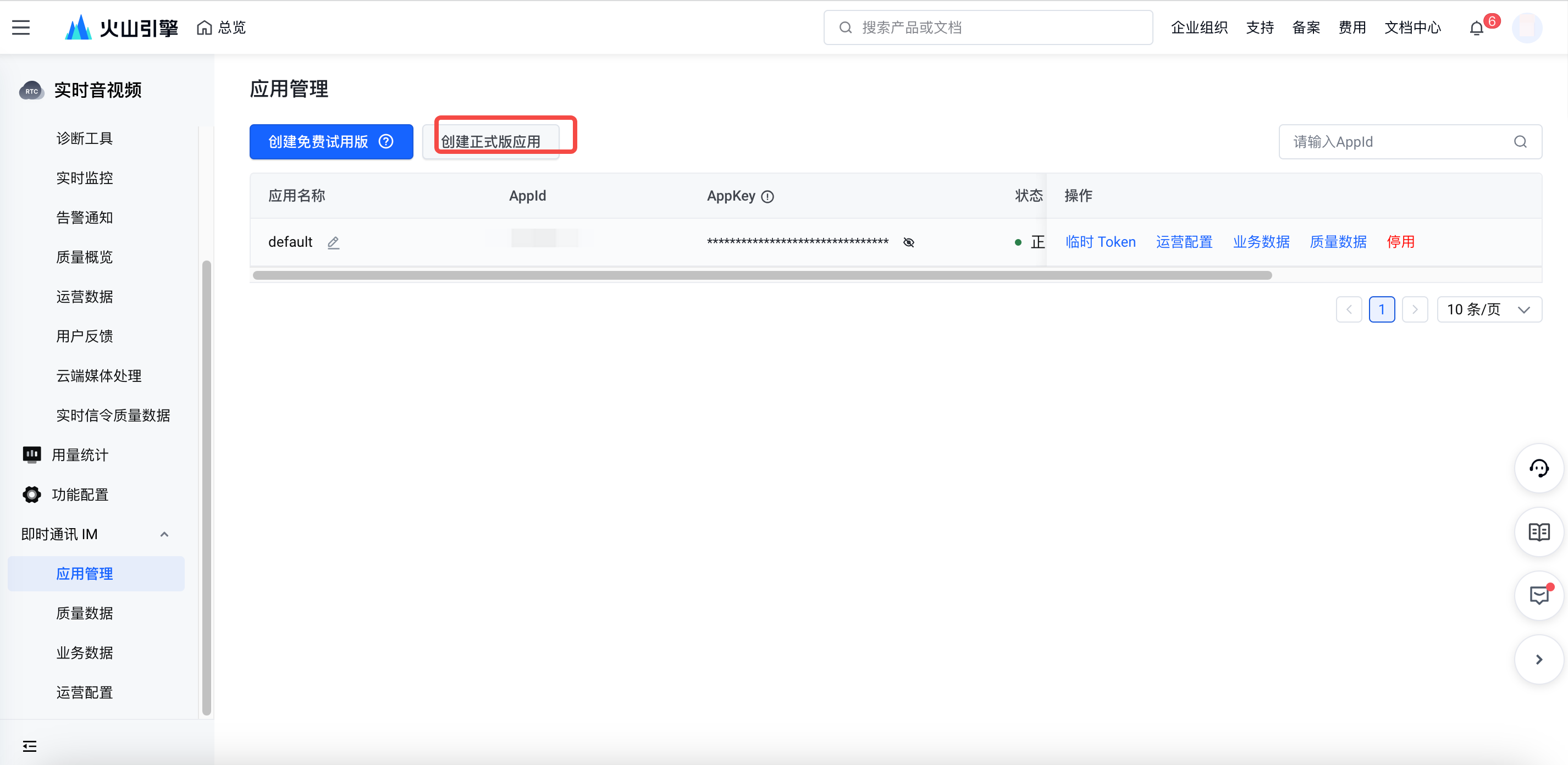Click the help icon on 创建免费试用版

(386, 142)
